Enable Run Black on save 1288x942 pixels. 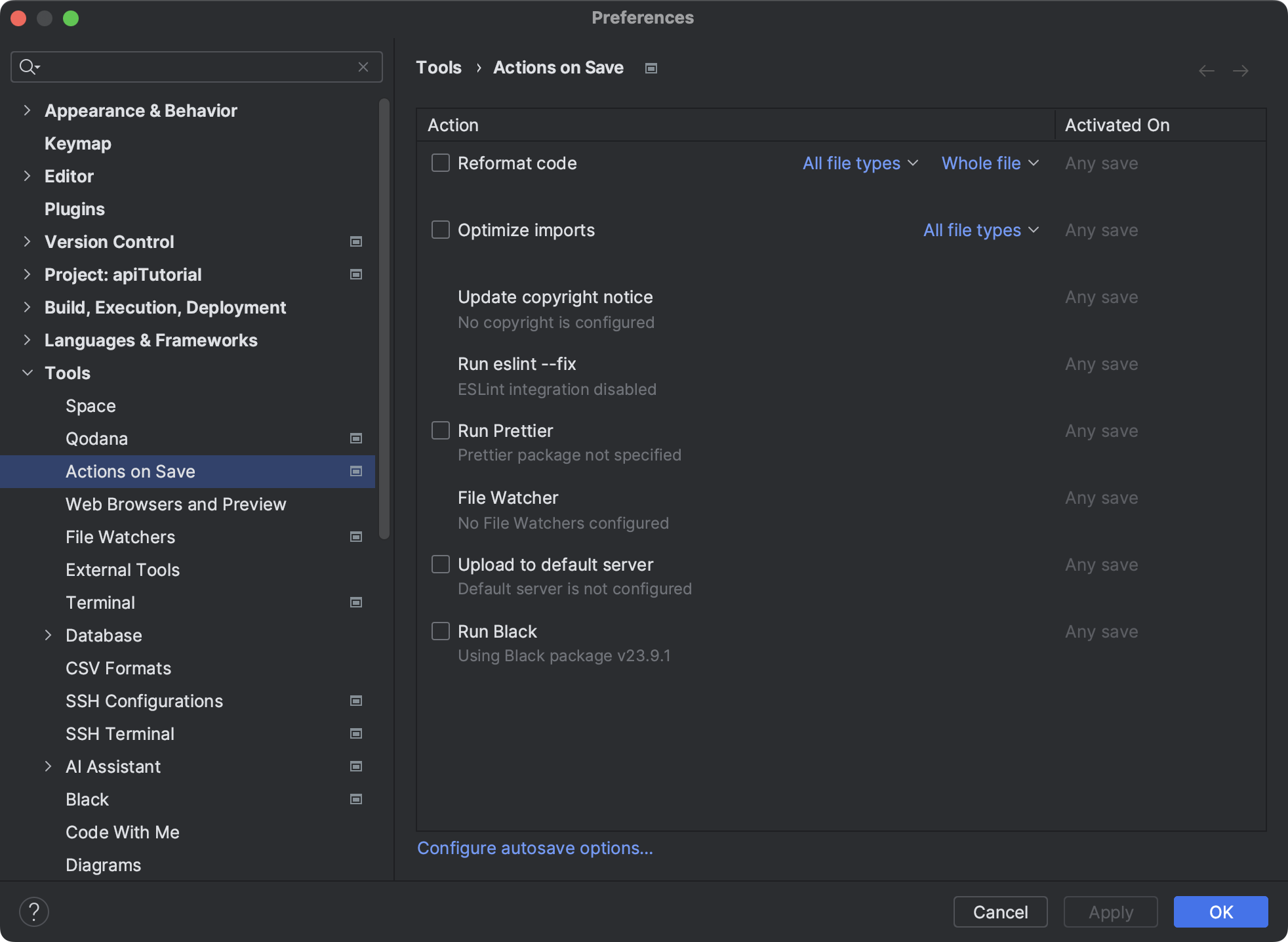pos(439,631)
